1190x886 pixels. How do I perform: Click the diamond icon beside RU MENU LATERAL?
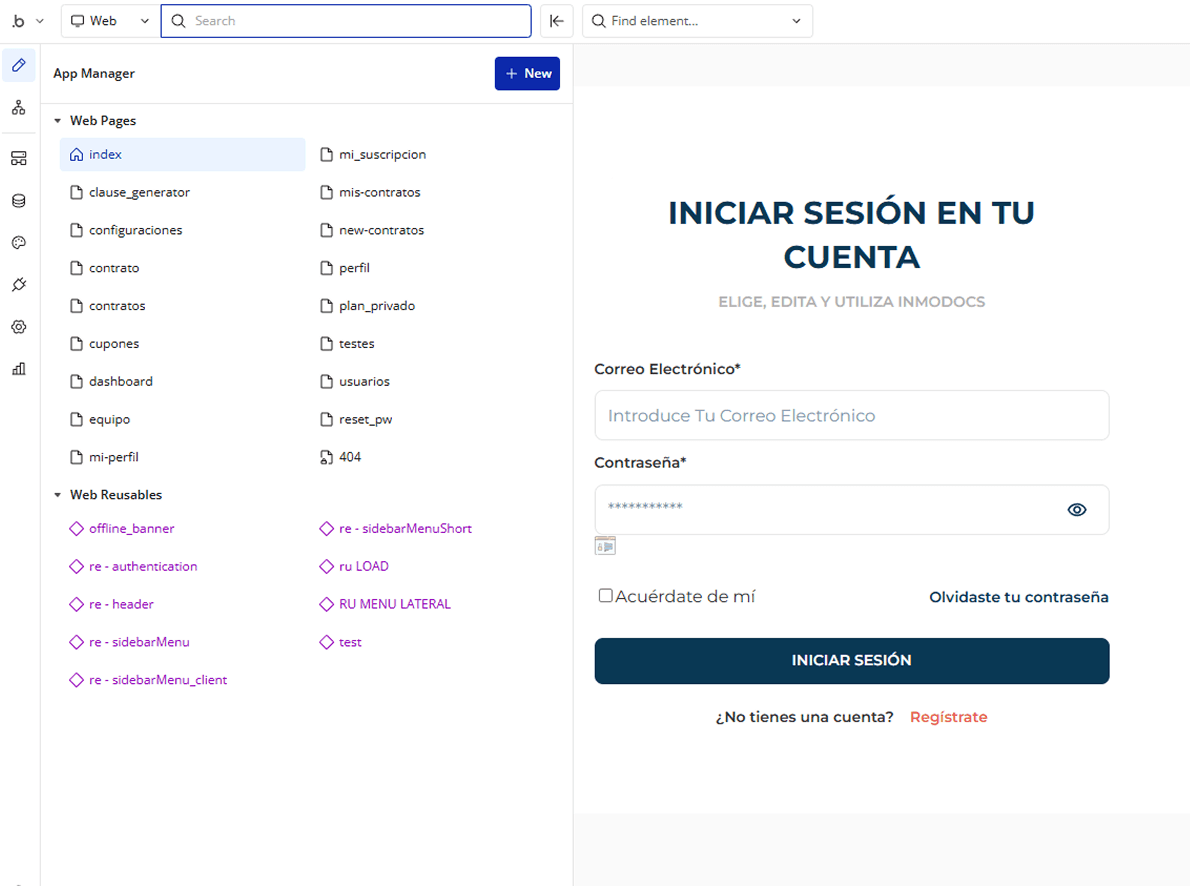(326, 604)
